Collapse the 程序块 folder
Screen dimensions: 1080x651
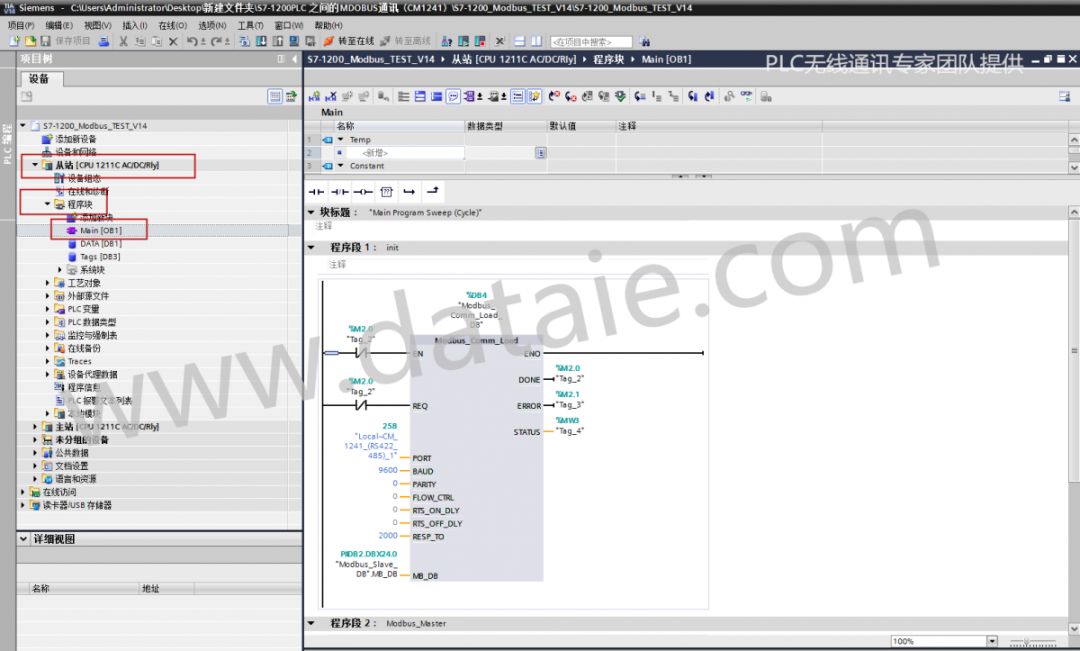[x=48, y=205]
